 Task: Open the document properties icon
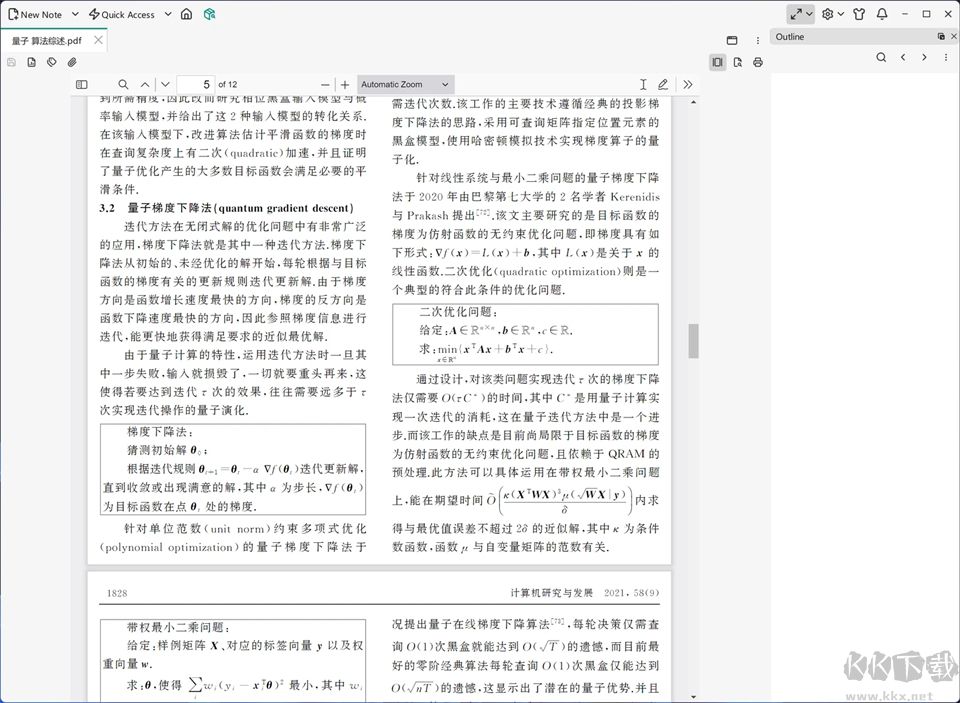pos(32,62)
